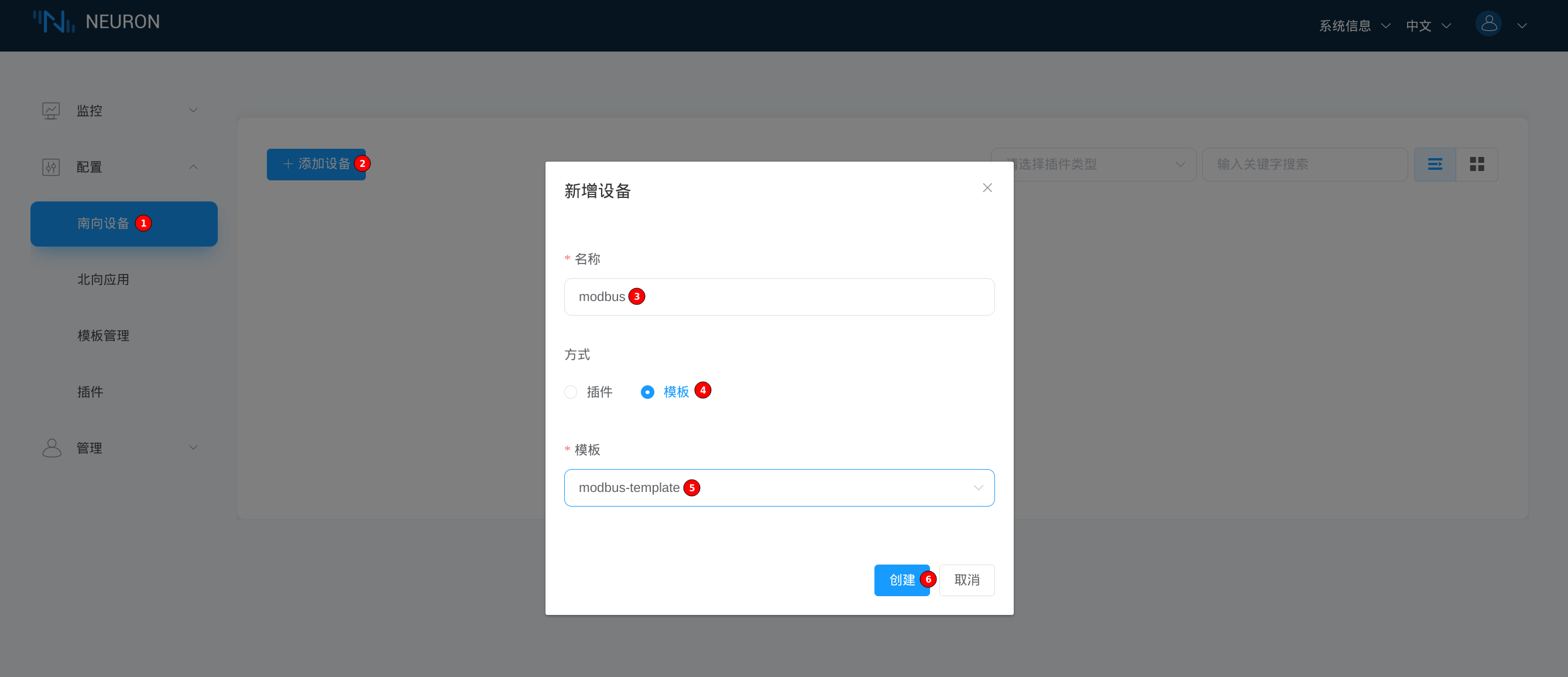The height and width of the screenshot is (677, 1568).
Task: Select the 插件 creation method radio button
Action: click(570, 391)
